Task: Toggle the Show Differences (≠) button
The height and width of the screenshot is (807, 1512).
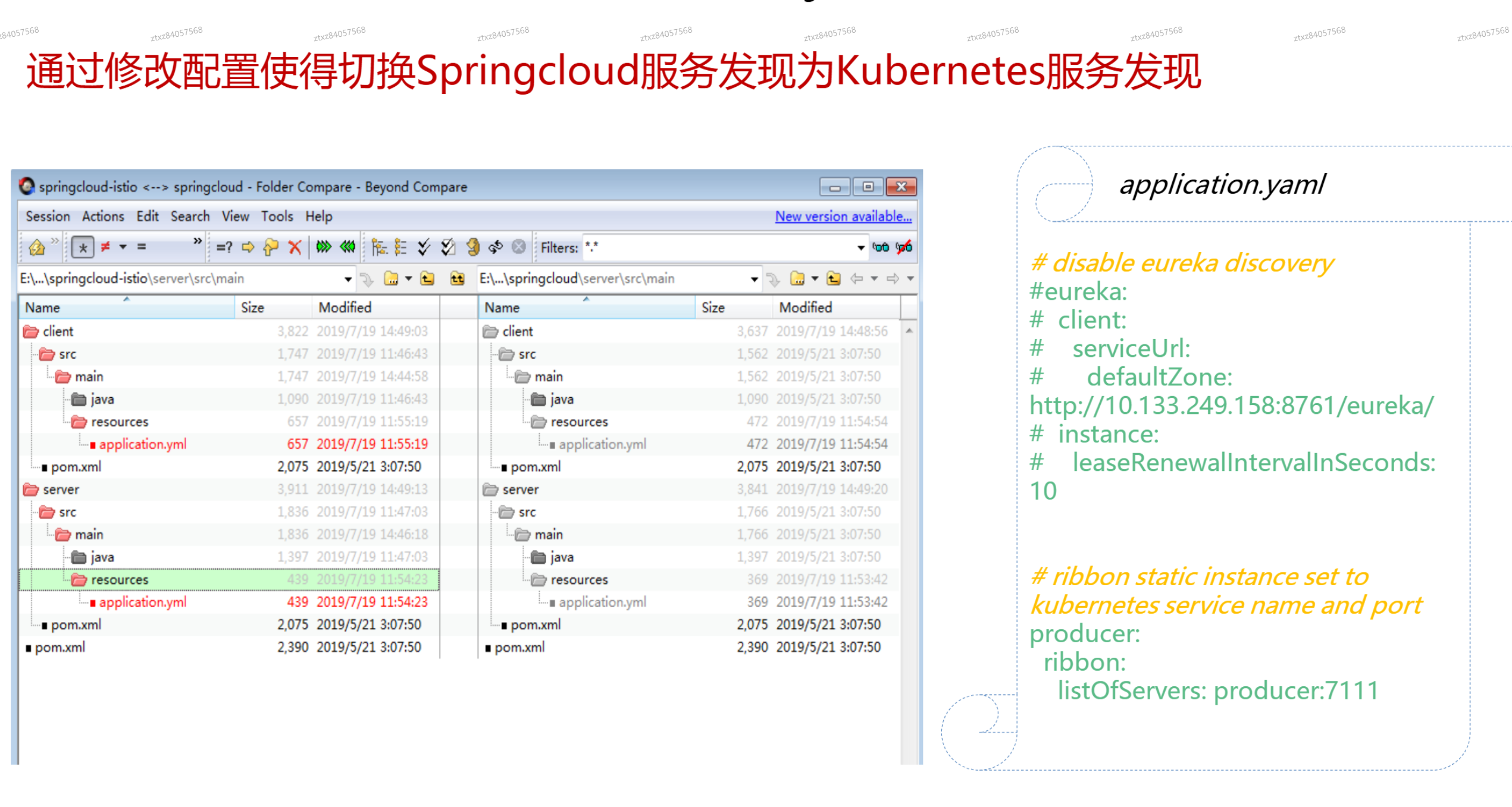Action: pos(106,247)
